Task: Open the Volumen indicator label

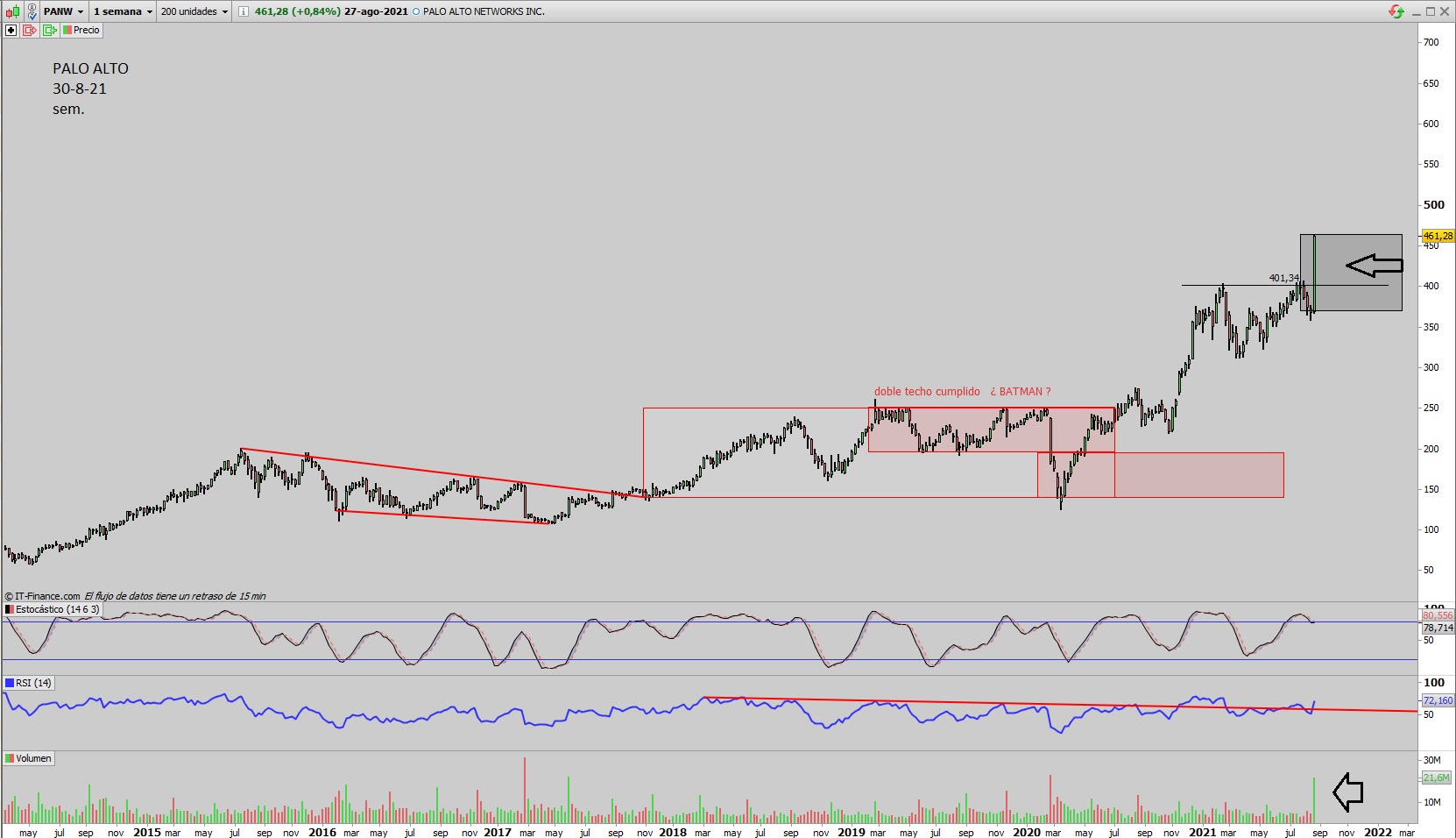Action: 33,758
